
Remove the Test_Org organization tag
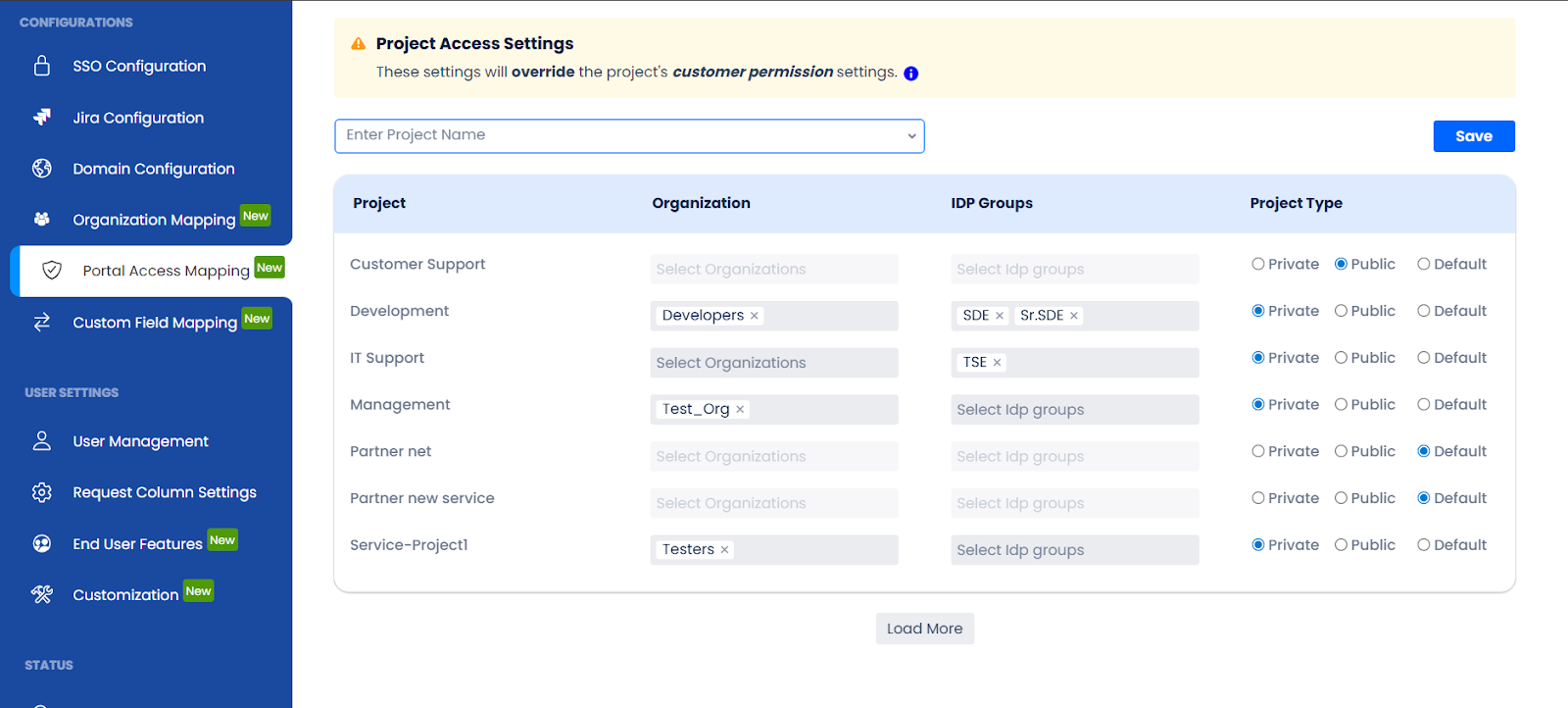tap(740, 410)
